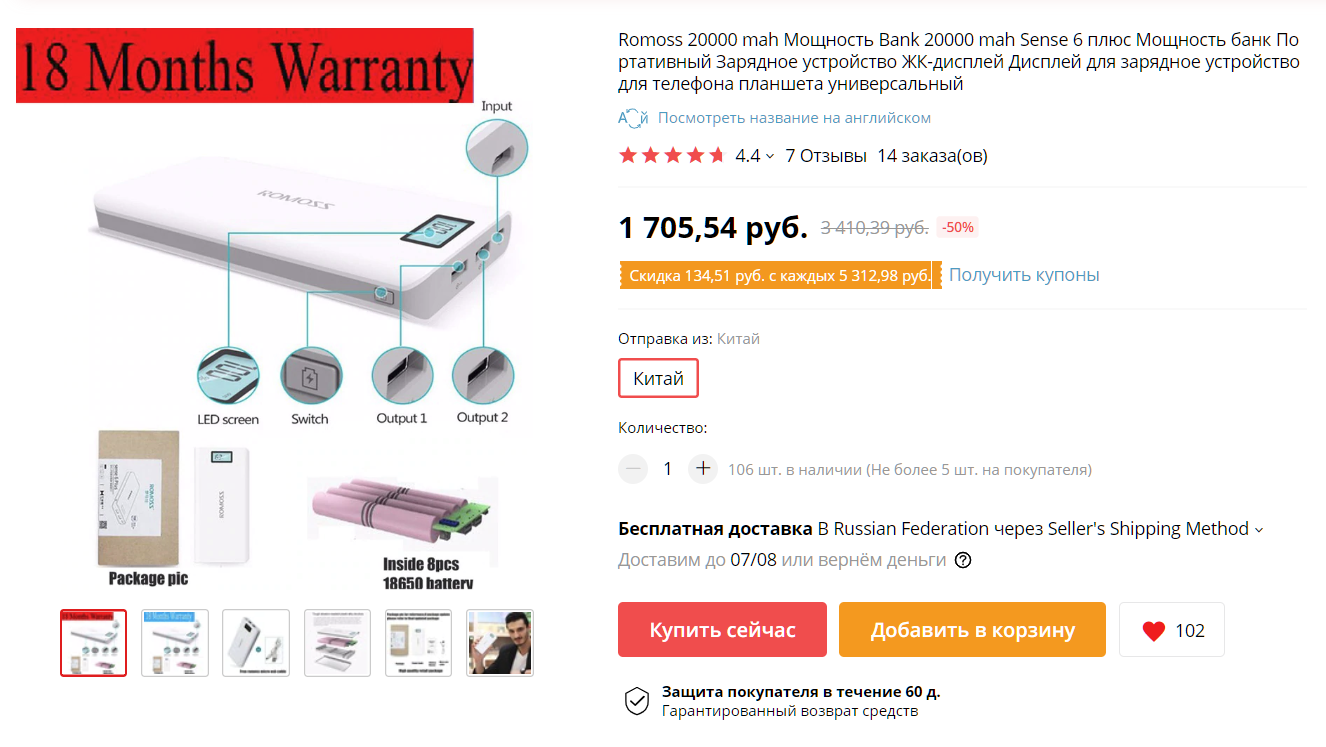Screen dimensions: 1326x747
Task: Click the Купить сейчас button
Action: tap(722, 630)
